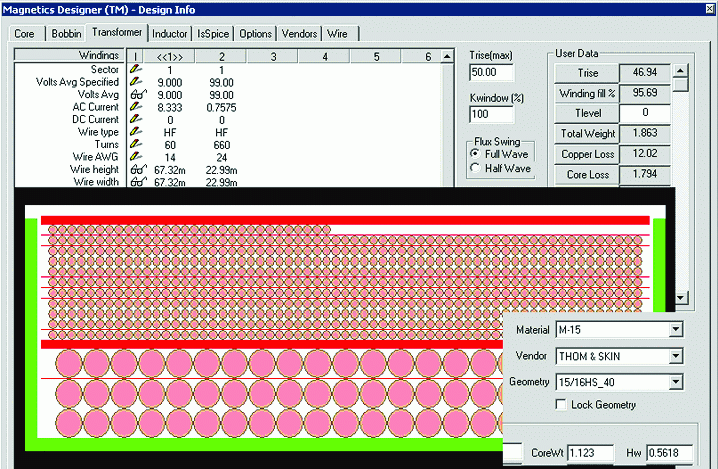
Task: Expand the Vendor dropdown THOM & SKIN
Action: click(x=676, y=355)
